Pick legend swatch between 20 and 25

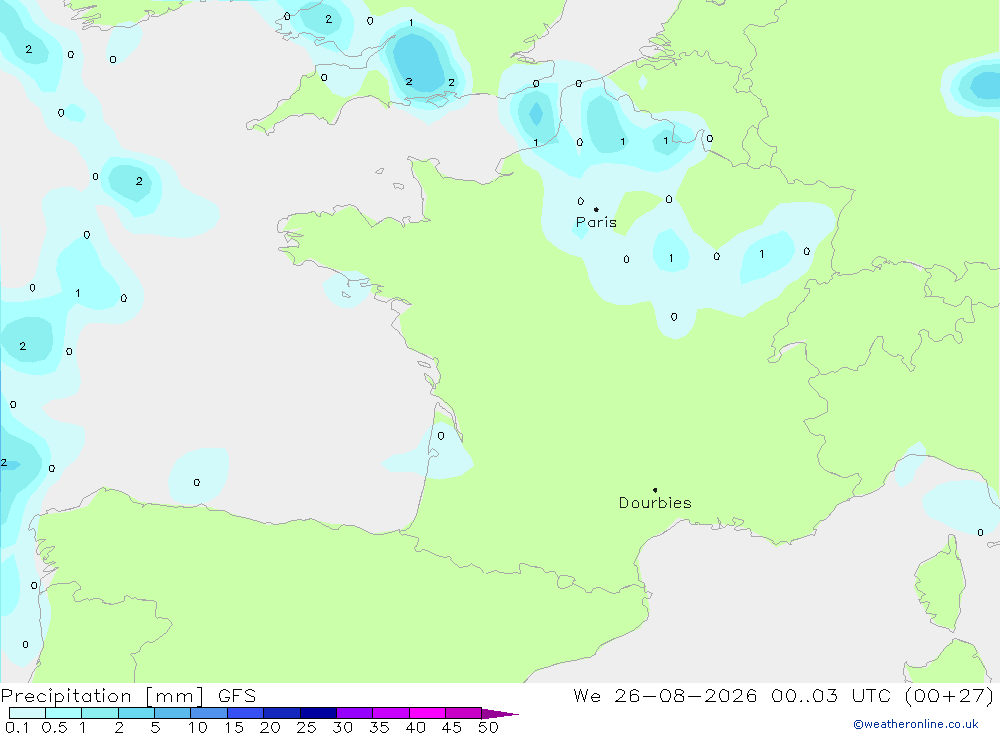point(282,713)
